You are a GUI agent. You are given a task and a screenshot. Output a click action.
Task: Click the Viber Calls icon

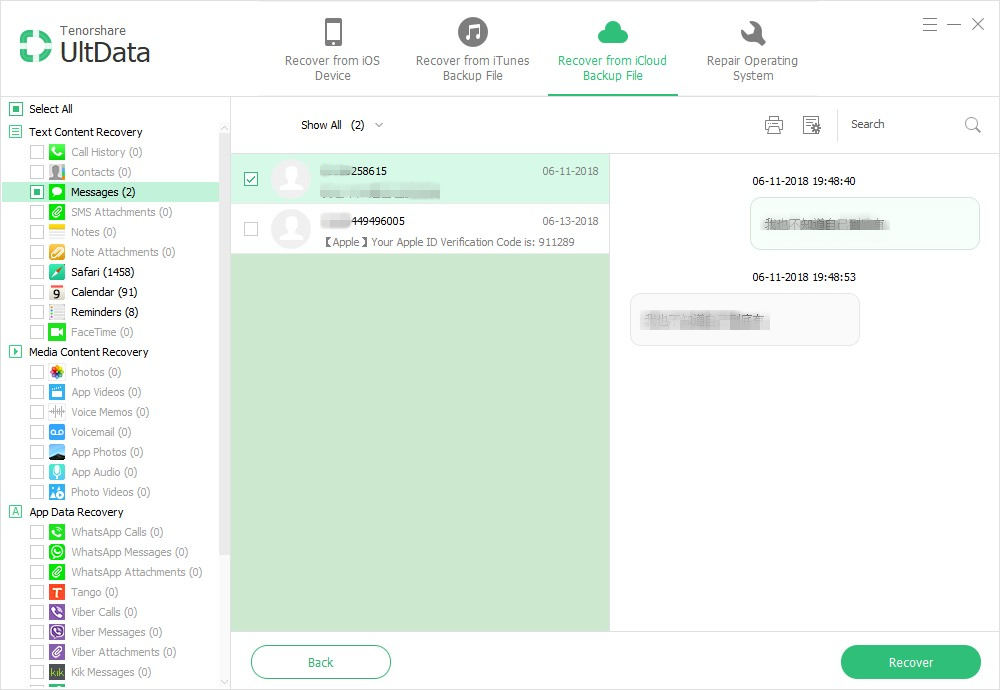(57, 612)
